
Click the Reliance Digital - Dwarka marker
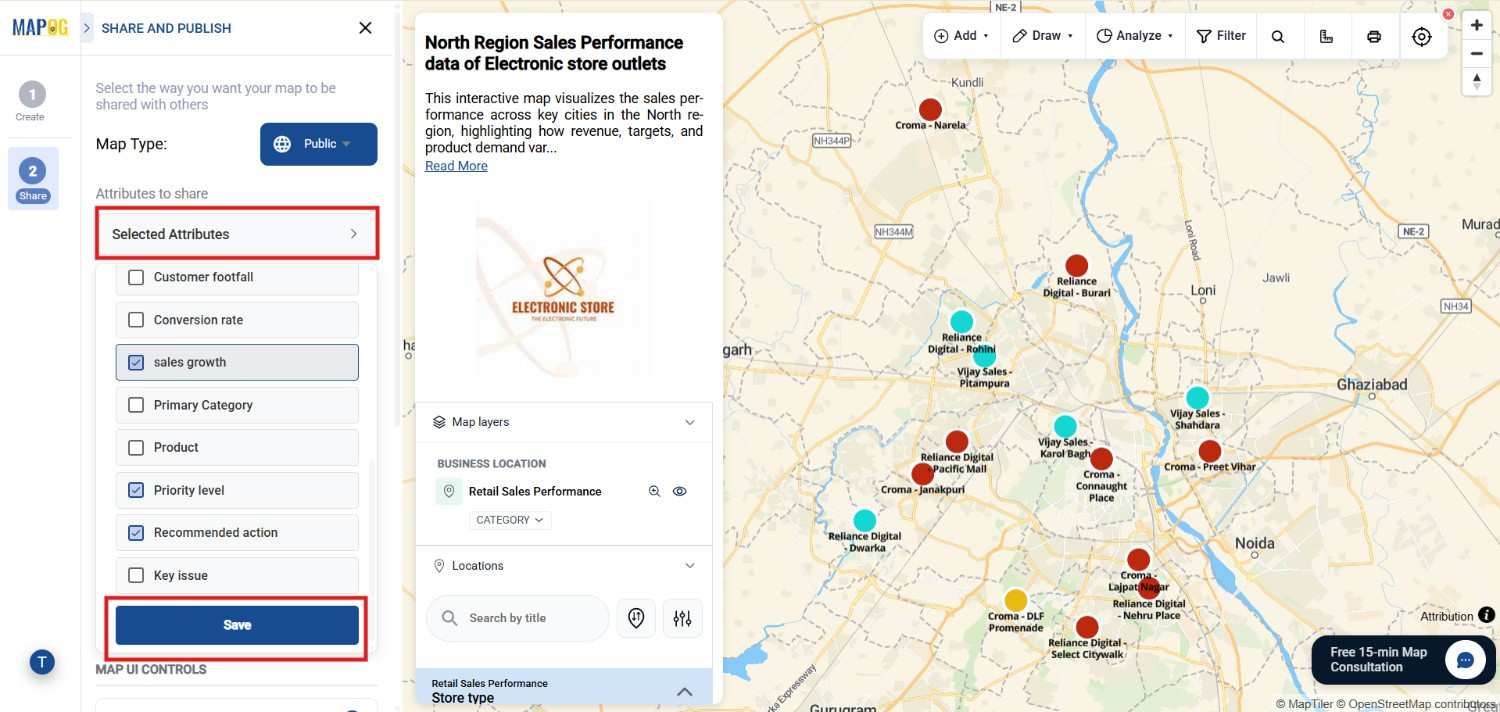(x=865, y=520)
